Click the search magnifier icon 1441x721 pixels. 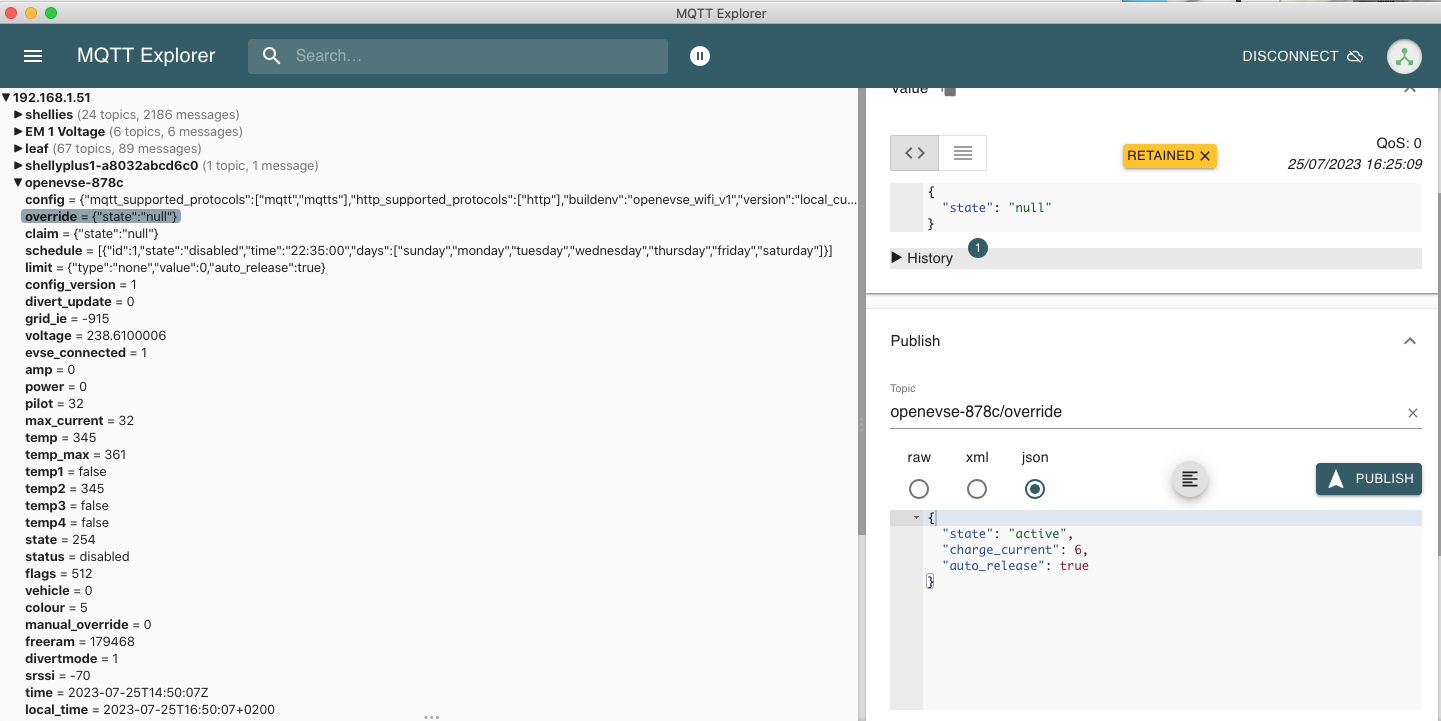click(x=272, y=56)
